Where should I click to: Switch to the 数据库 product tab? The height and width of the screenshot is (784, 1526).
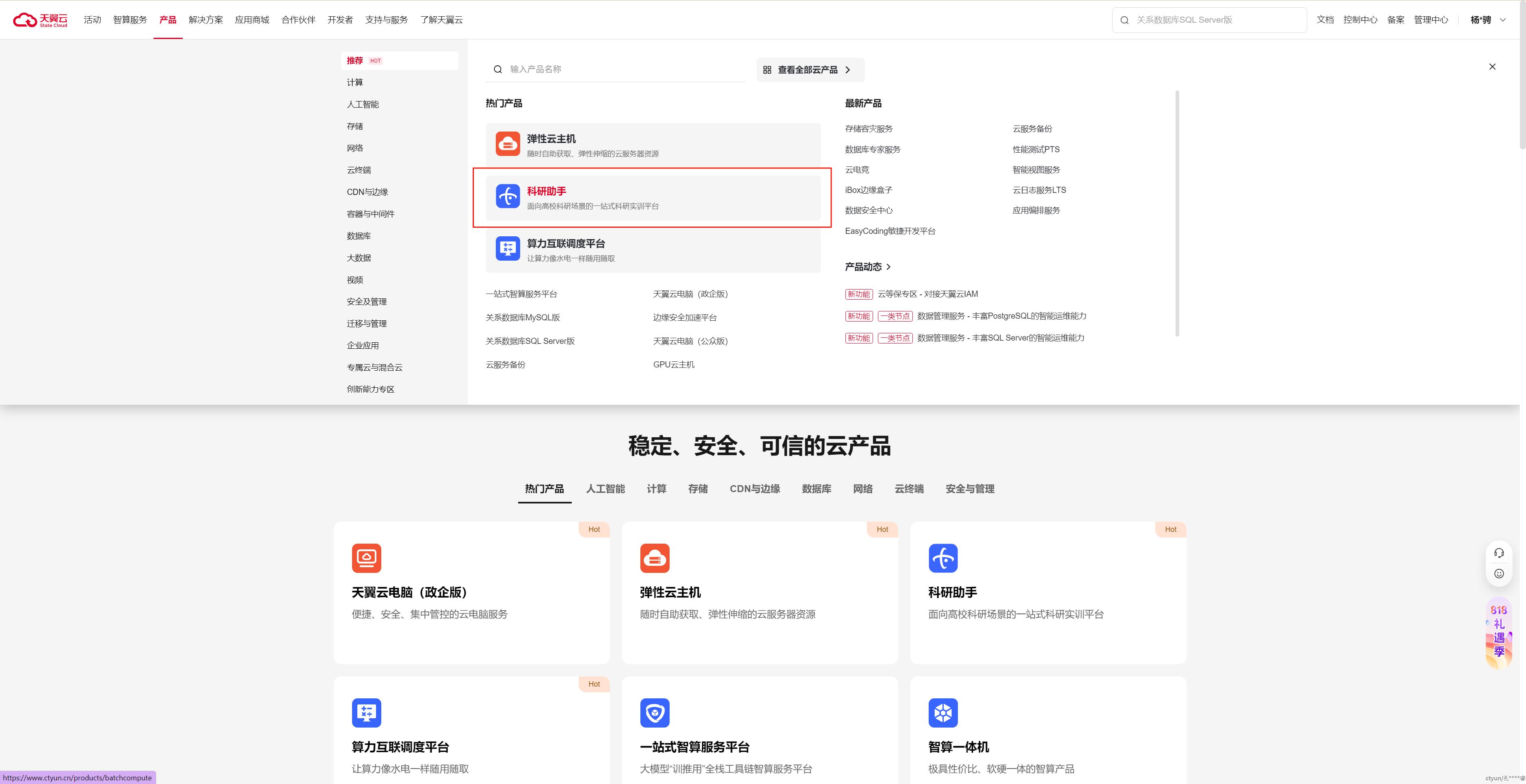click(816, 489)
